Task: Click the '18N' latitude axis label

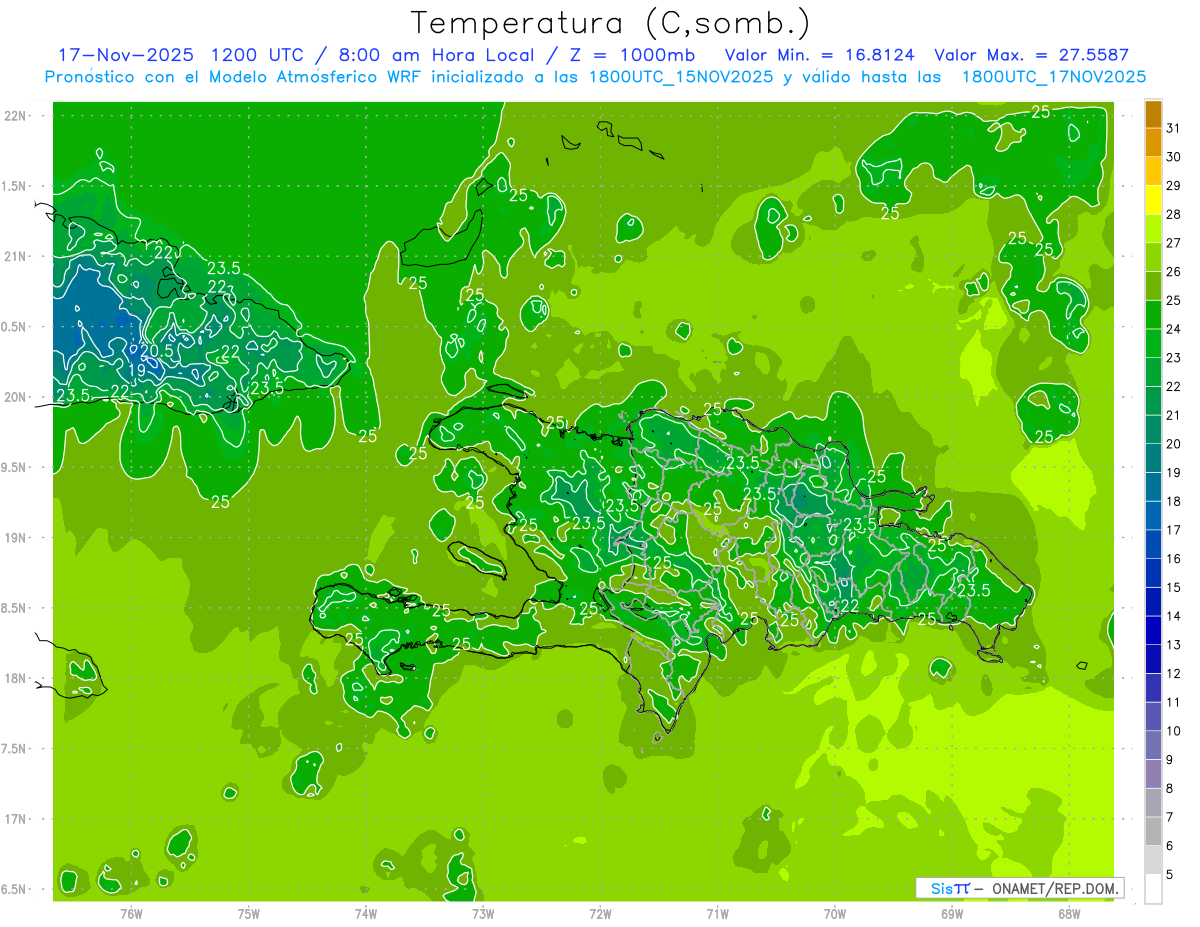Action: coord(17,678)
